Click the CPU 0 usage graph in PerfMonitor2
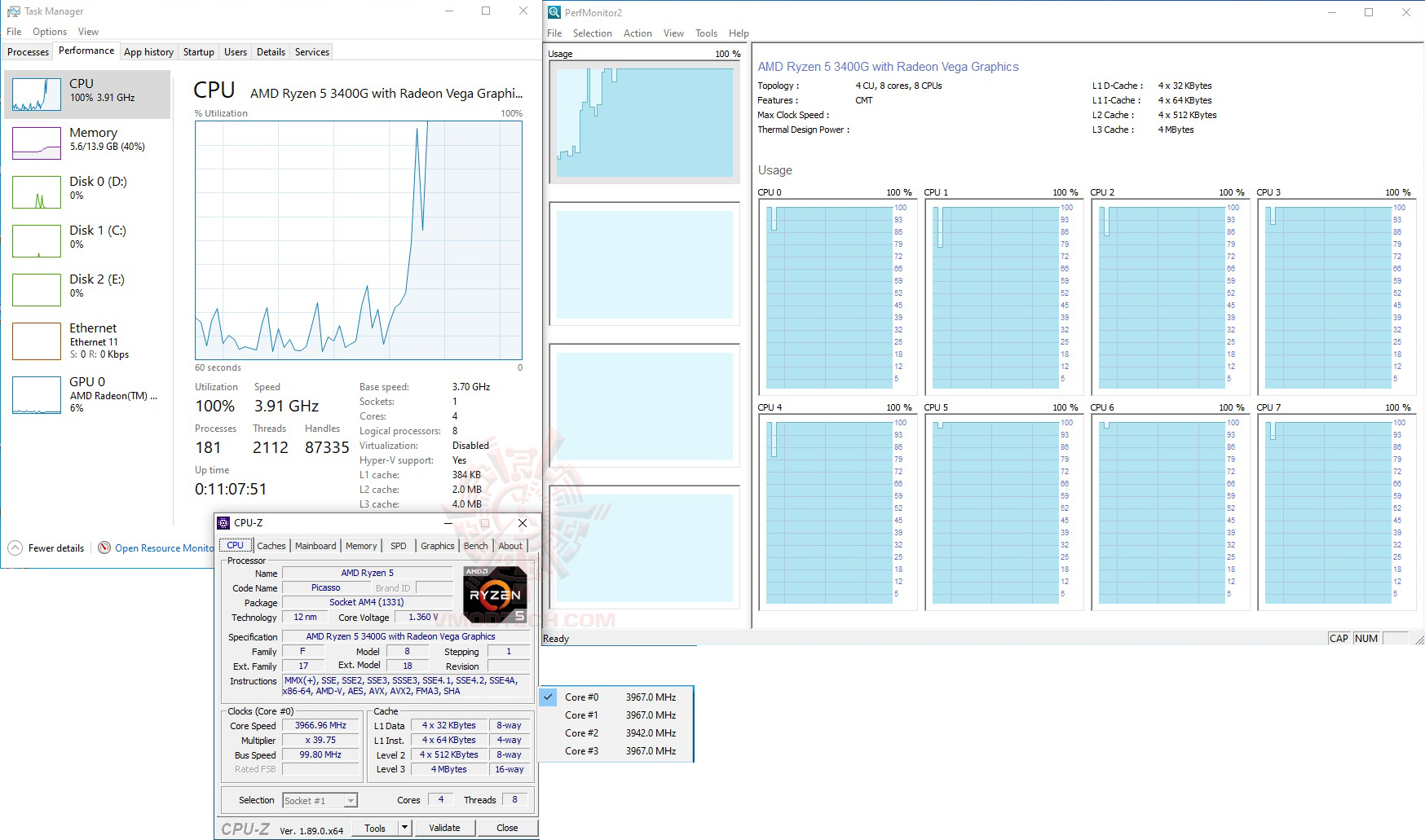The height and width of the screenshot is (840, 1425). (x=837, y=297)
